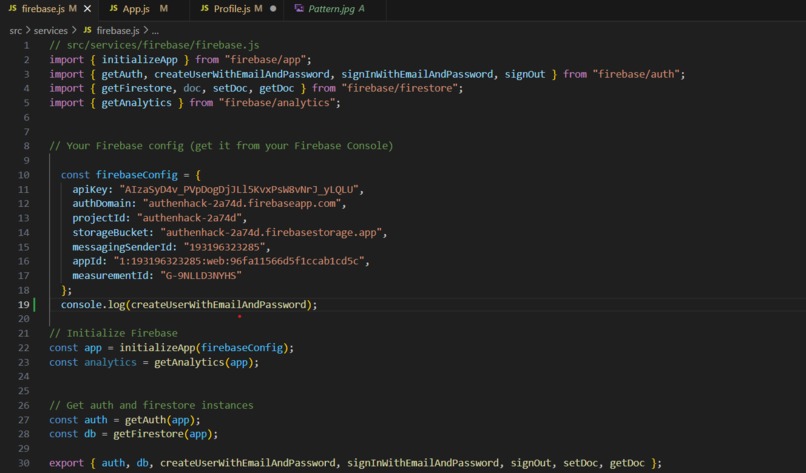The height and width of the screenshot is (473, 806).
Task: Open the src breadcrumb segment
Action: tap(15, 31)
